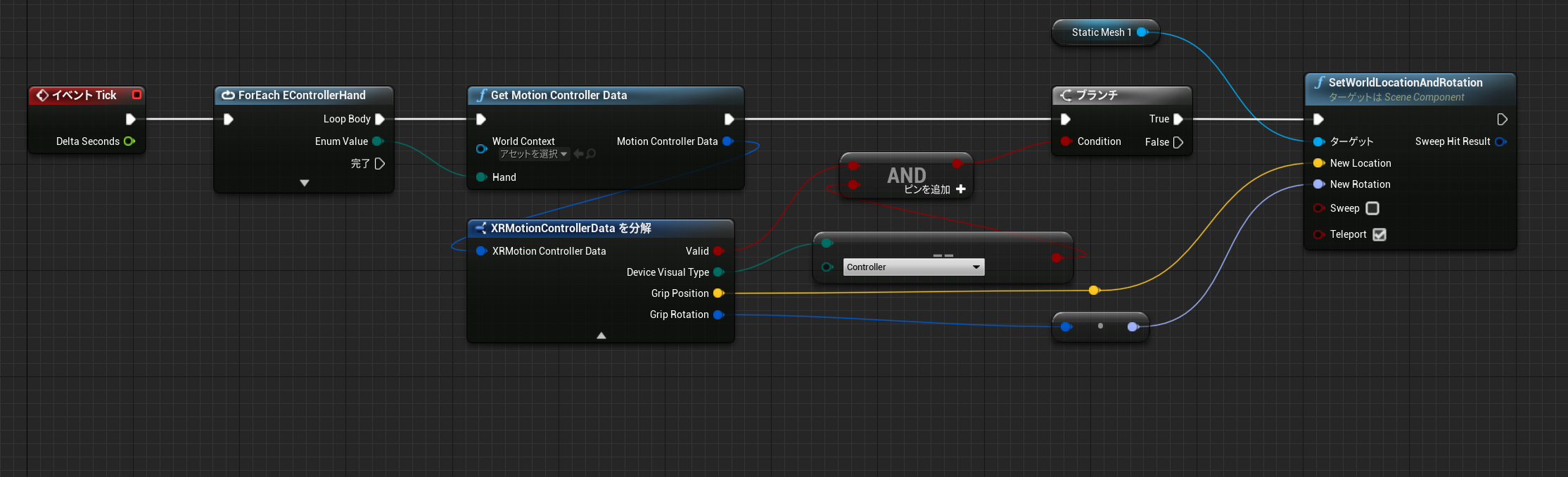Click SetWorldLocationAndRotation exec input pin
Screen dimensions: 1568x477
coord(1319,120)
